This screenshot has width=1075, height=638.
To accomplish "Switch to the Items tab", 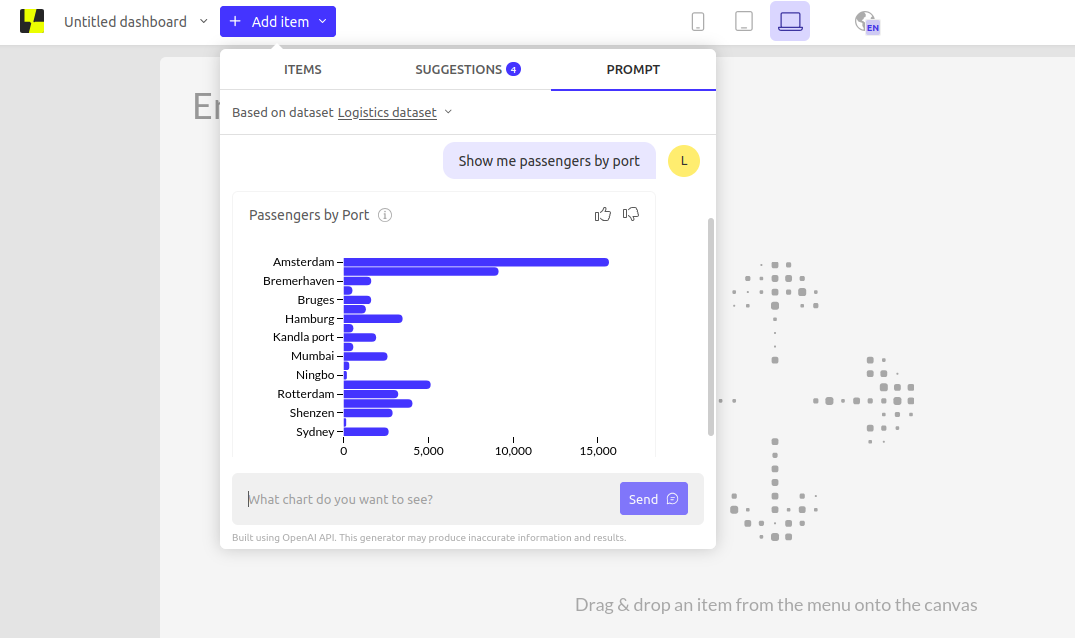I will (x=303, y=70).
